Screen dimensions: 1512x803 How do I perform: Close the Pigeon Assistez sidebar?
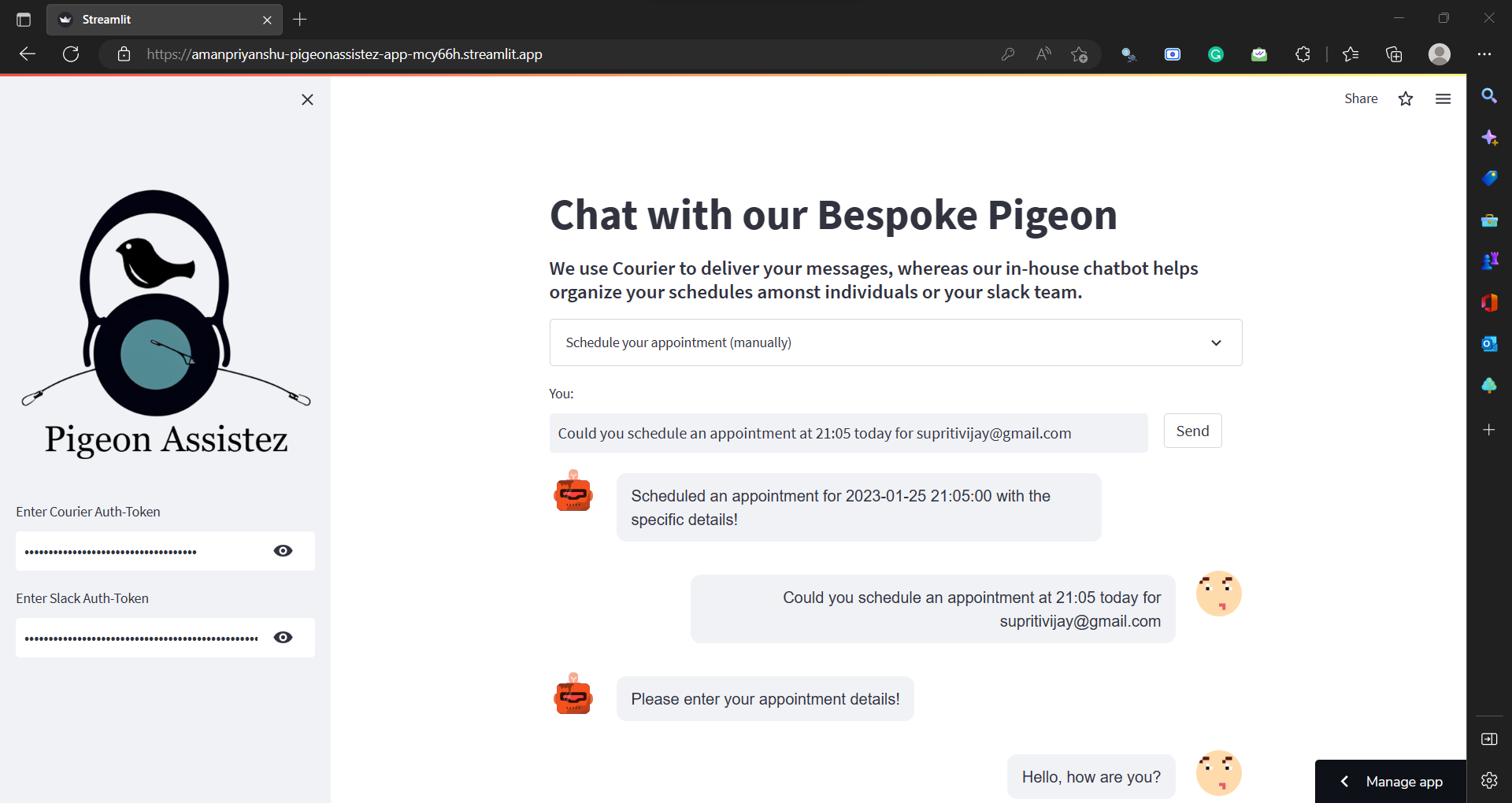[307, 99]
